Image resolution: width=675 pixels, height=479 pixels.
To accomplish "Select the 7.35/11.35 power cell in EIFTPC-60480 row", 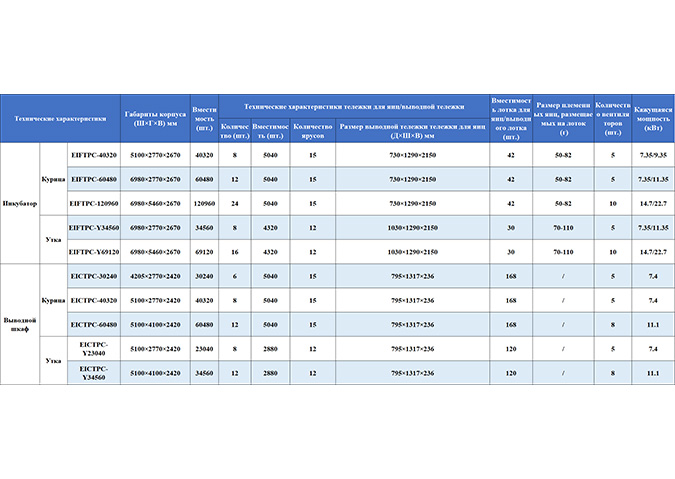I will tap(653, 179).
